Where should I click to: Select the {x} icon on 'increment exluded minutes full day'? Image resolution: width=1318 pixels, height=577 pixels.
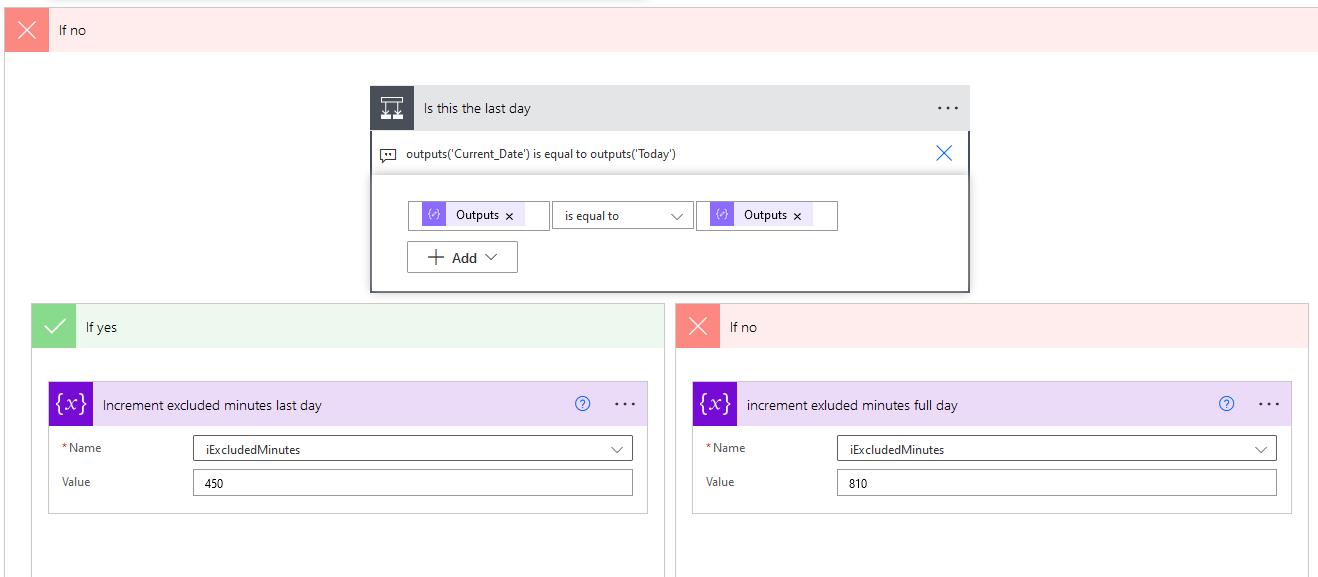click(x=714, y=403)
